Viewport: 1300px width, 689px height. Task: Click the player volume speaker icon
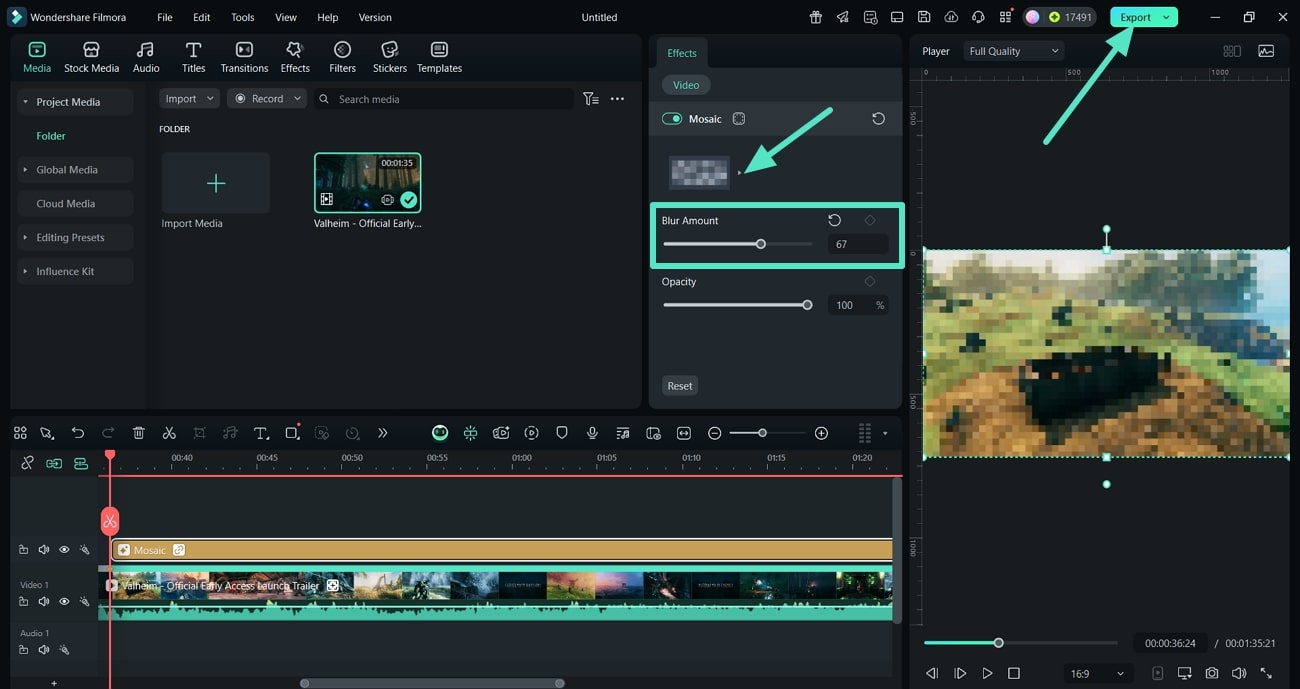pos(1239,674)
